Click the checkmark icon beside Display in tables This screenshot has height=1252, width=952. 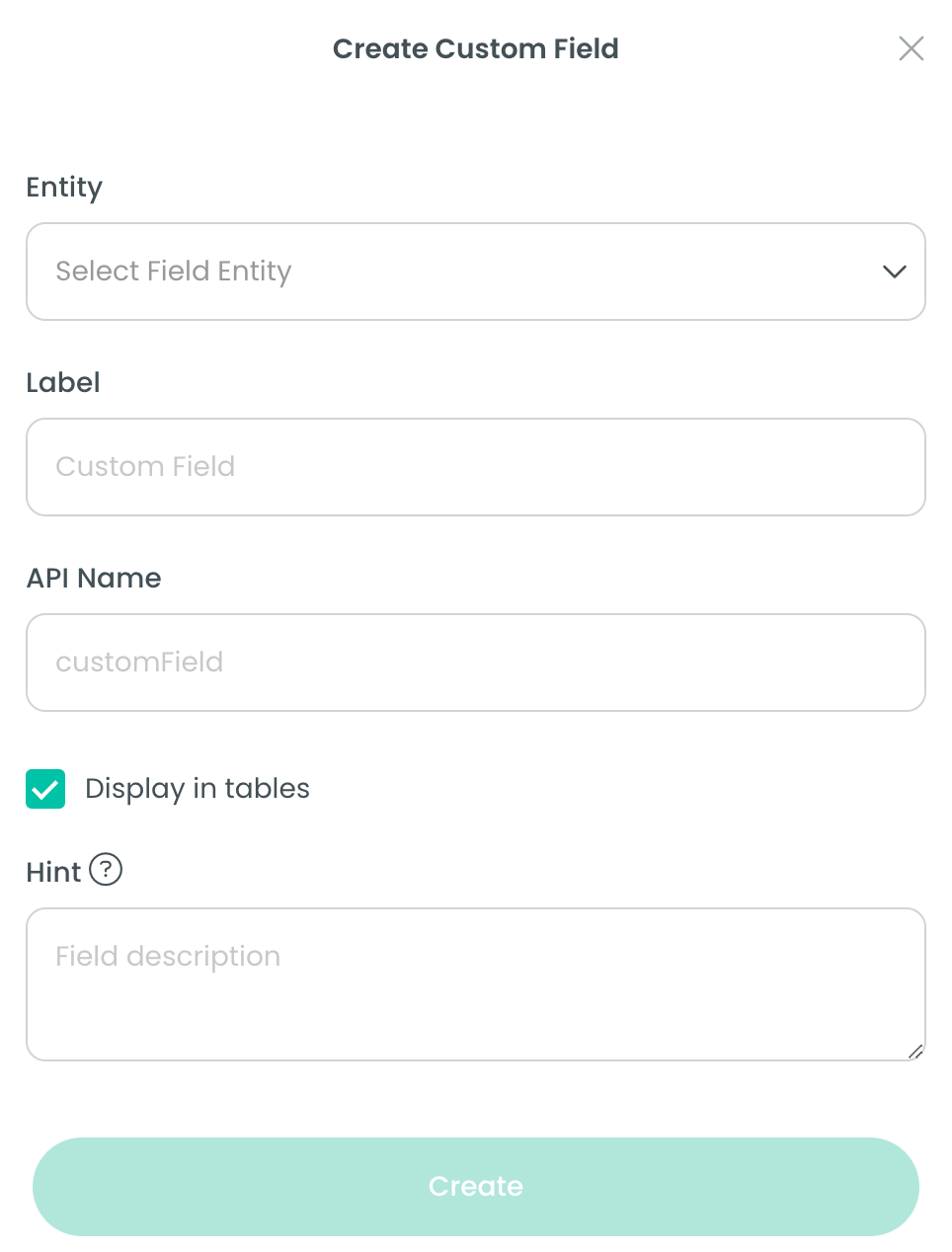pyautogui.click(x=45, y=789)
